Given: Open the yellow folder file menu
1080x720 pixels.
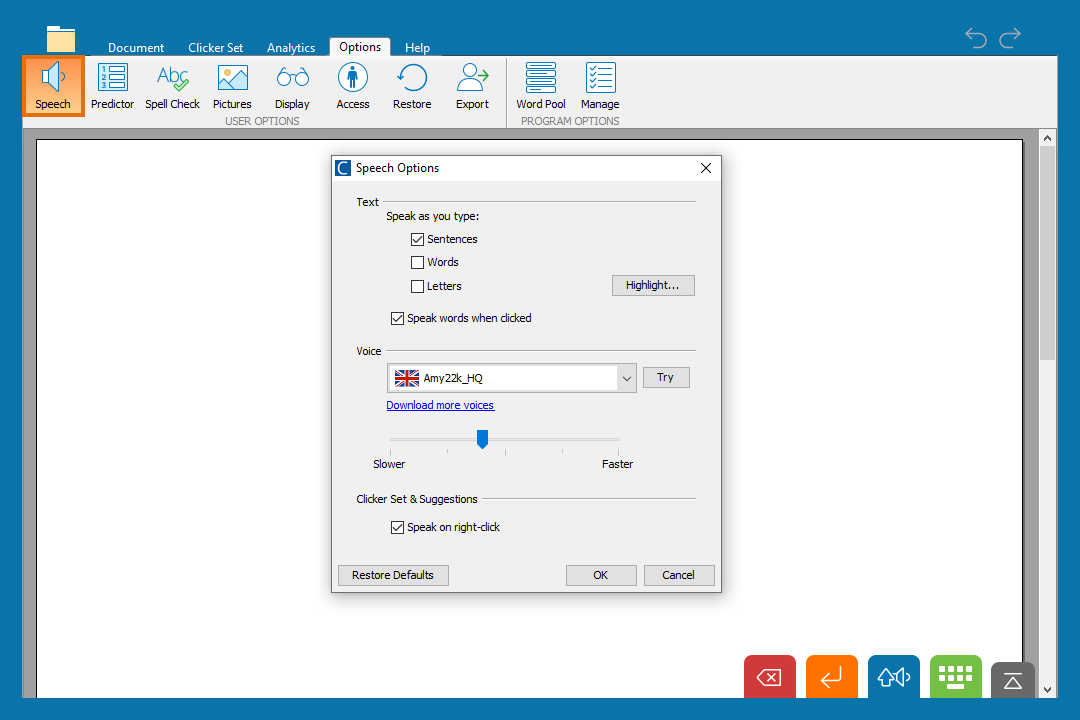Looking at the screenshot, I should [x=61, y=39].
